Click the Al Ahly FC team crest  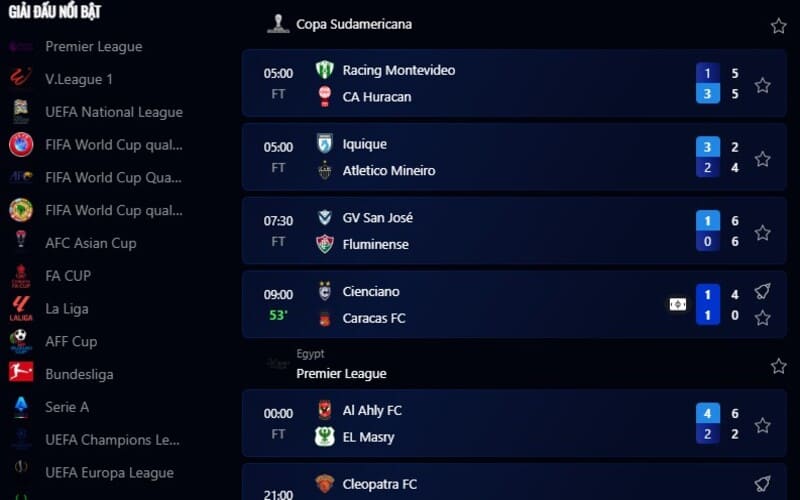pyautogui.click(x=324, y=410)
